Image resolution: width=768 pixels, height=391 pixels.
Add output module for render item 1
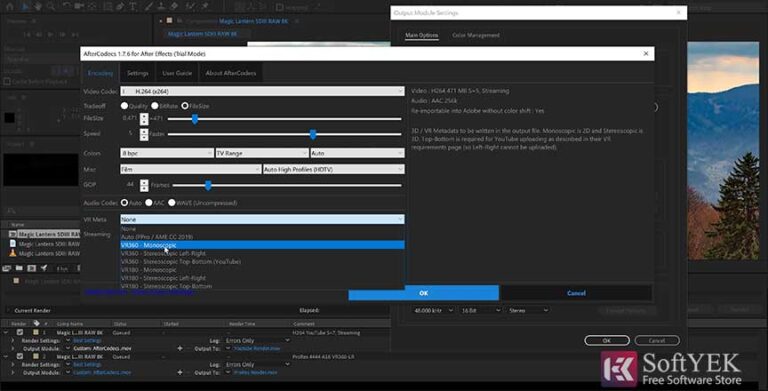pyautogui.click(x=180, y=348)
